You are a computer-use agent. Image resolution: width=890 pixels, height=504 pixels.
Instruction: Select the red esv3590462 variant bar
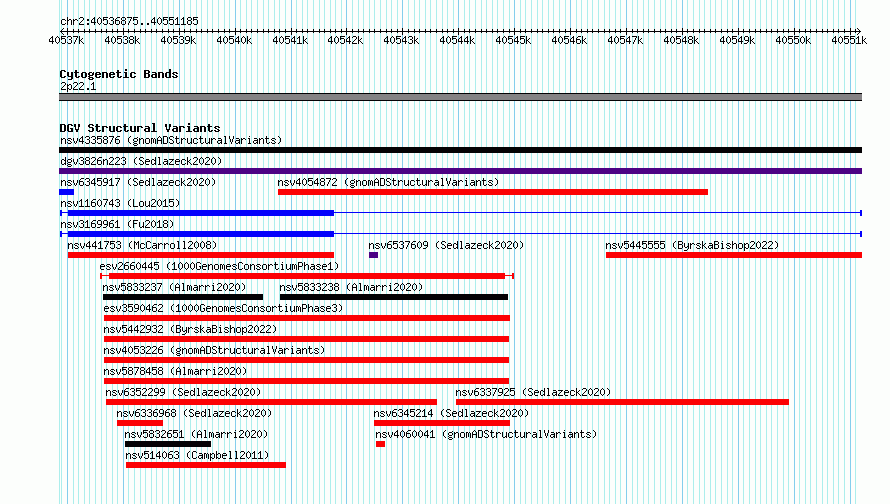click(307, 318)
